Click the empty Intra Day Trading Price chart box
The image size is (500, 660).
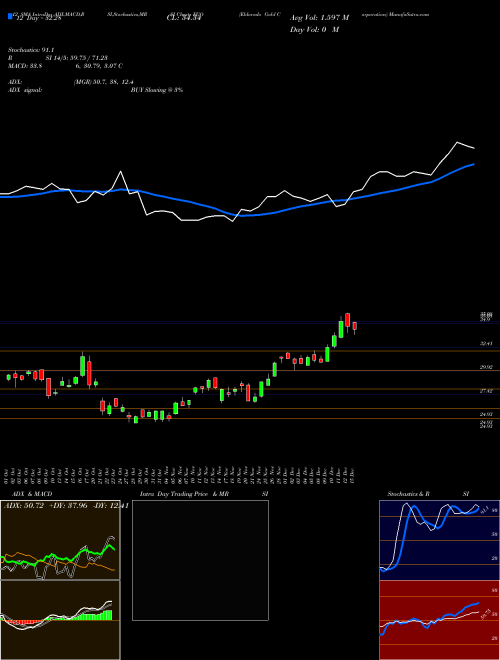200,560
